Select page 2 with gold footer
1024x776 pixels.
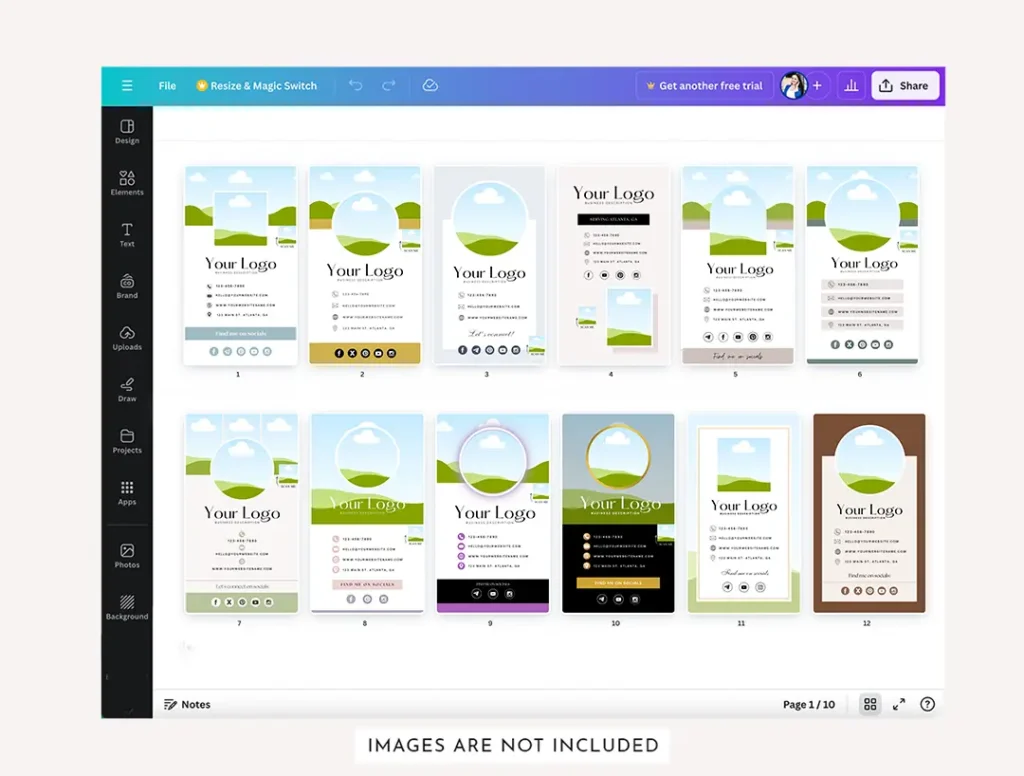pyautogui.click(x=365, y=265)
